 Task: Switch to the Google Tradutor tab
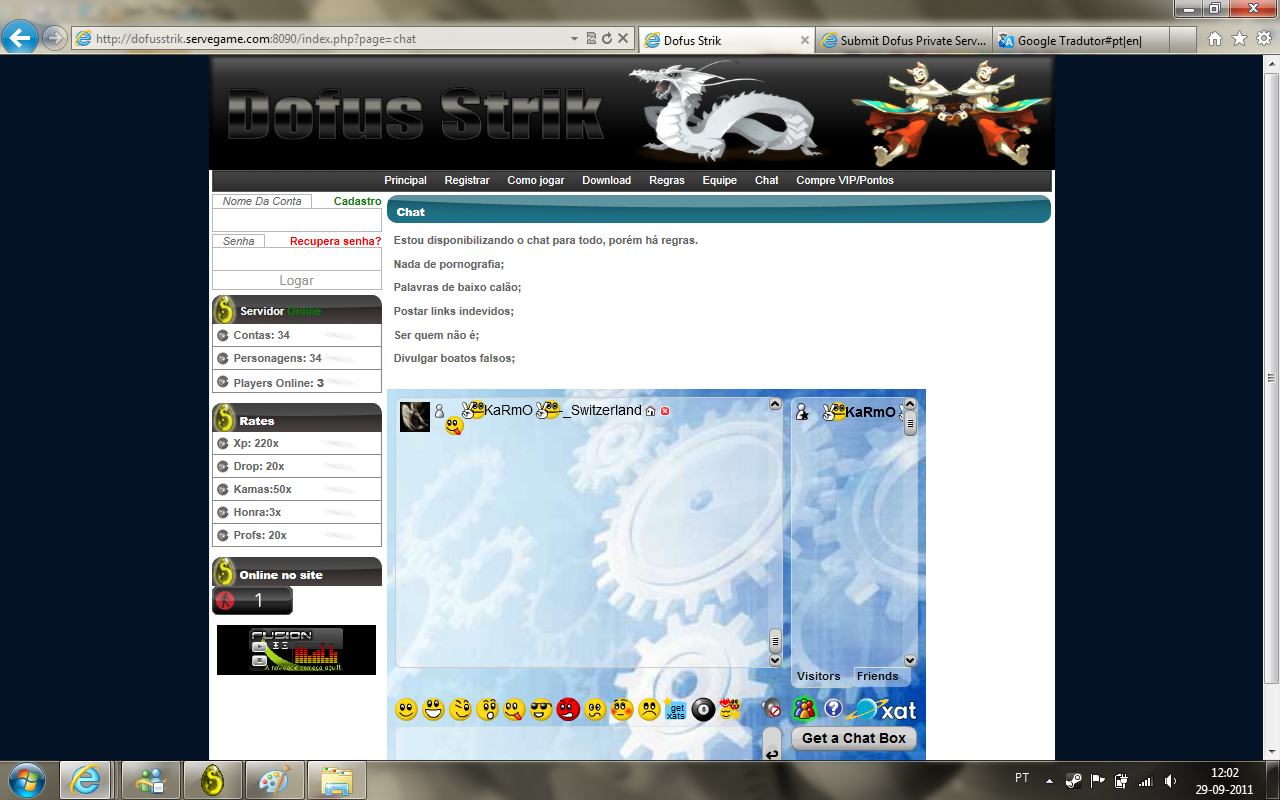click(x=1080, y=41)
